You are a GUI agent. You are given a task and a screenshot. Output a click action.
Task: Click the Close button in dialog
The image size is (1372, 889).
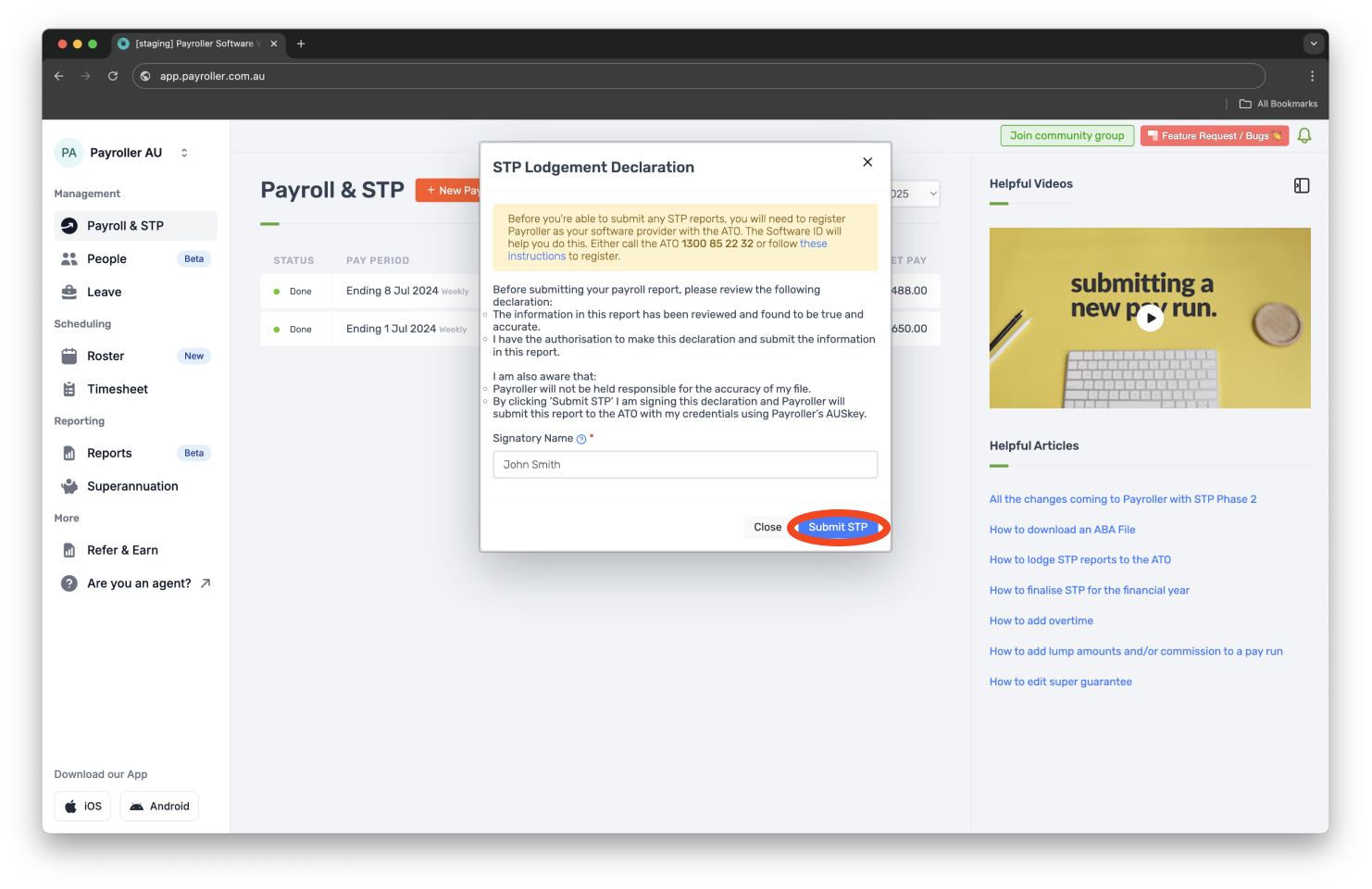pyautogui.click(x=767, y=527)
